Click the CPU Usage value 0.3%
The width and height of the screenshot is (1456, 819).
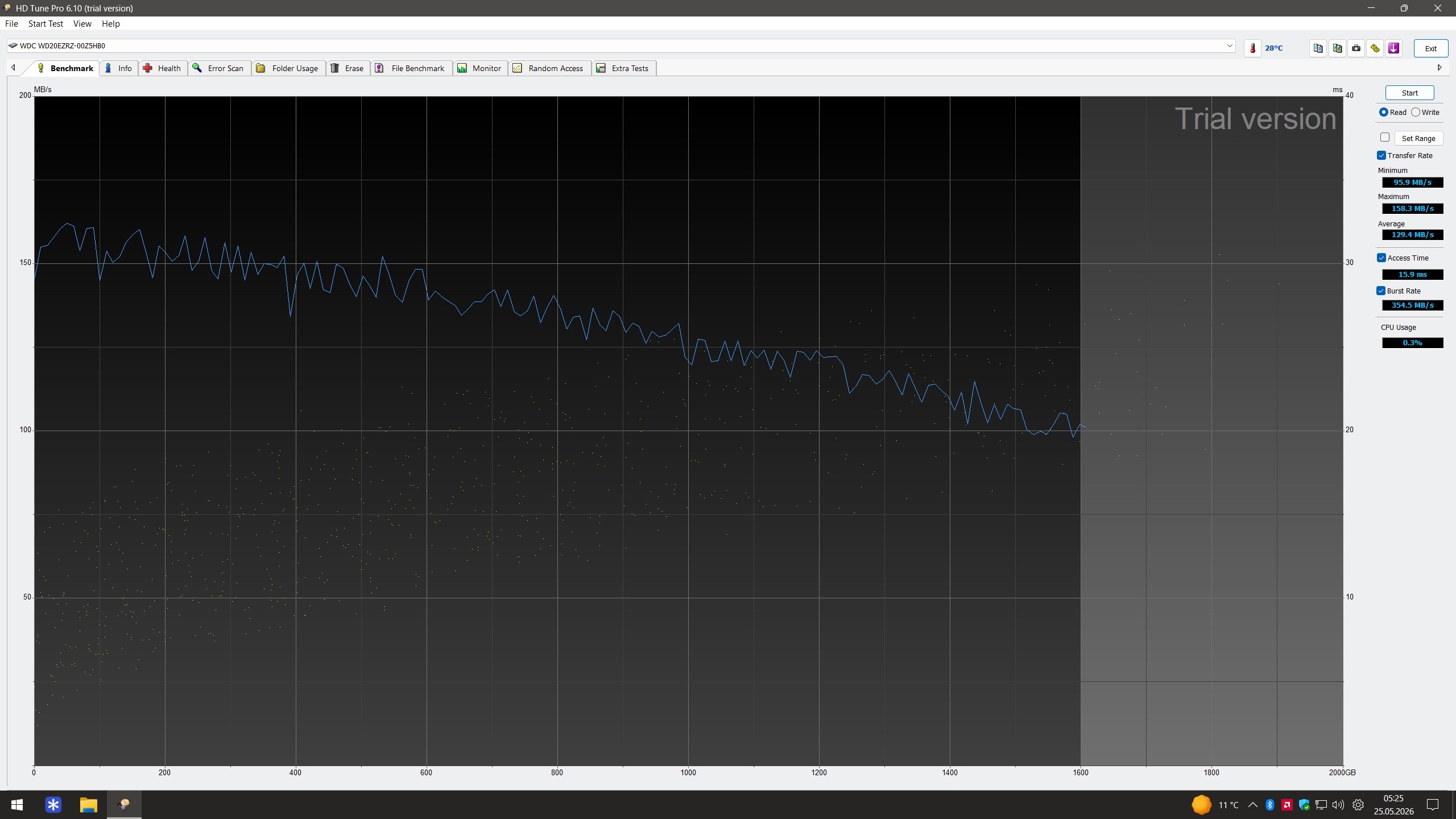tap(1412, 343)
